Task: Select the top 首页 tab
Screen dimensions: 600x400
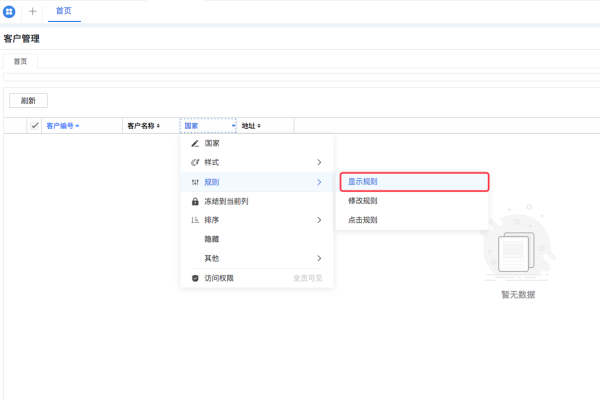Action: [64, 11]
